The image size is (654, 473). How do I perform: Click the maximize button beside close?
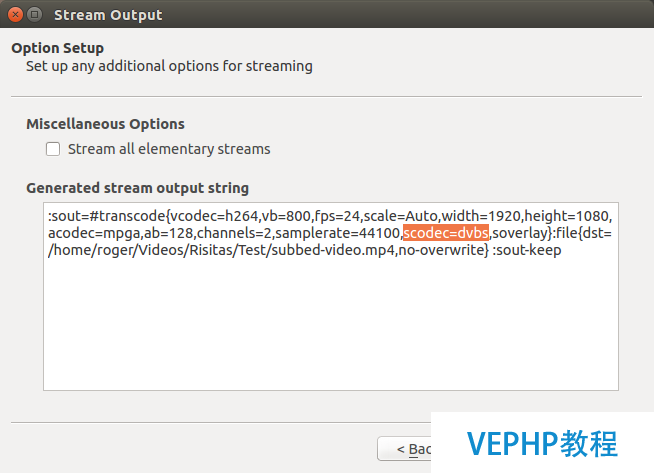[x=35, y=15]
